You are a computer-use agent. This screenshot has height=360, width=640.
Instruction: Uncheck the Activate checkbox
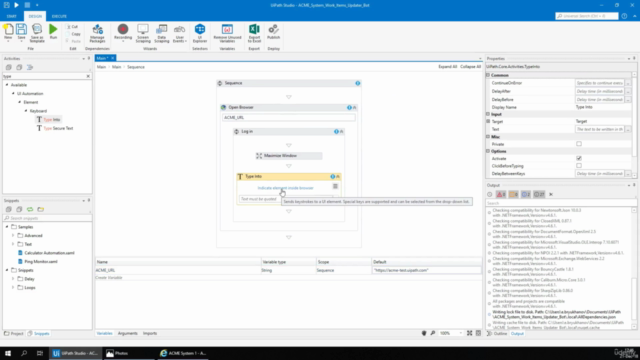(579, 158)
